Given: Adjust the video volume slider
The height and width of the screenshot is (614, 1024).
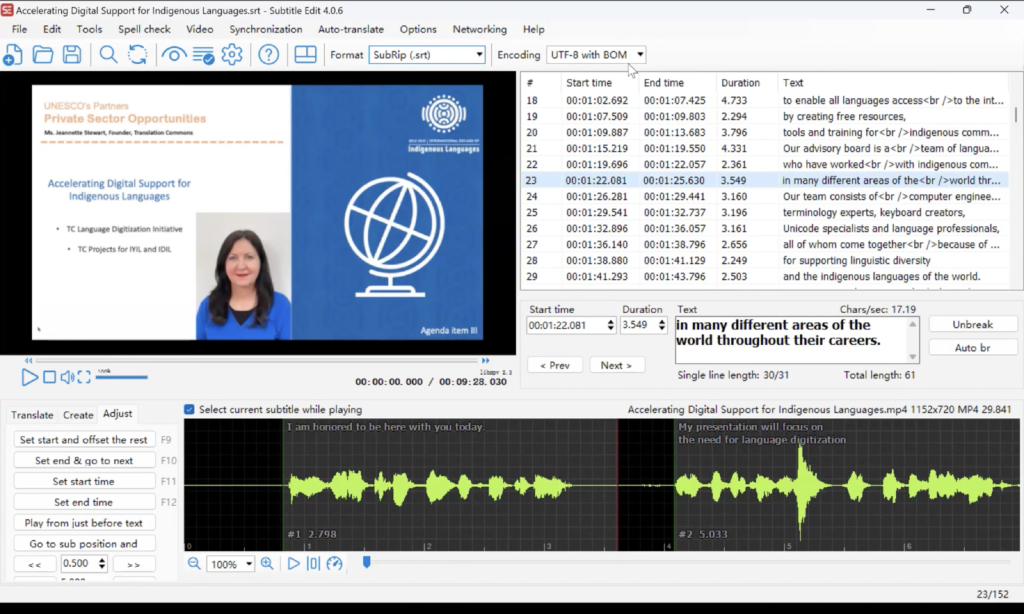Looking at the screenshot, I should 120,378.
